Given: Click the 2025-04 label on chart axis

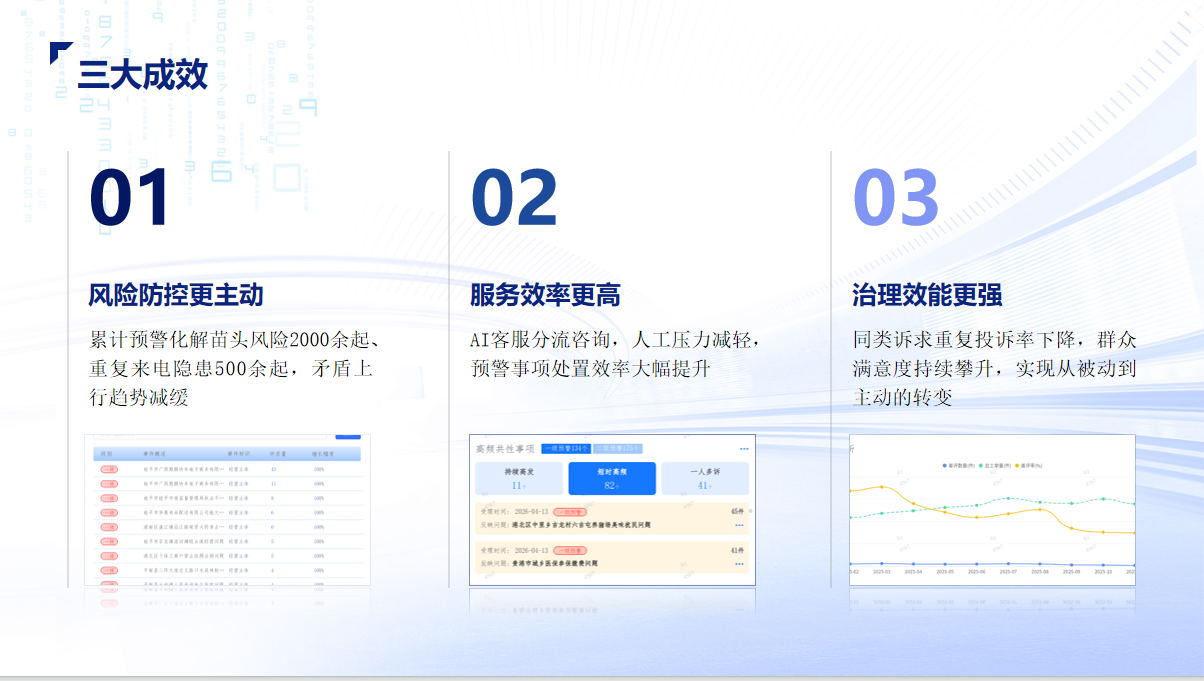Looking at the screenshot, I should 913,572.
